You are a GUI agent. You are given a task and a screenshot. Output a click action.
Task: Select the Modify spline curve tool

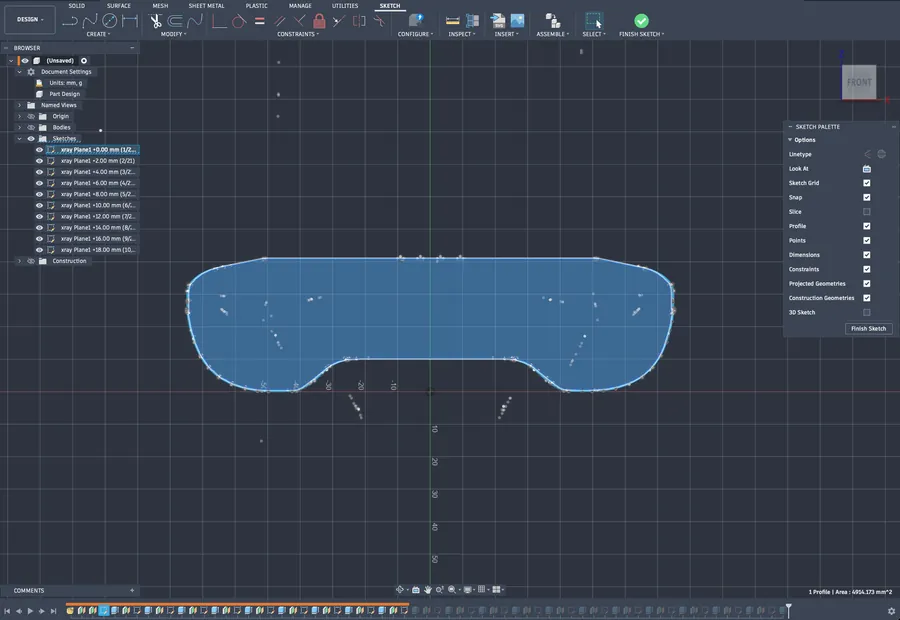tap(195, 21)
